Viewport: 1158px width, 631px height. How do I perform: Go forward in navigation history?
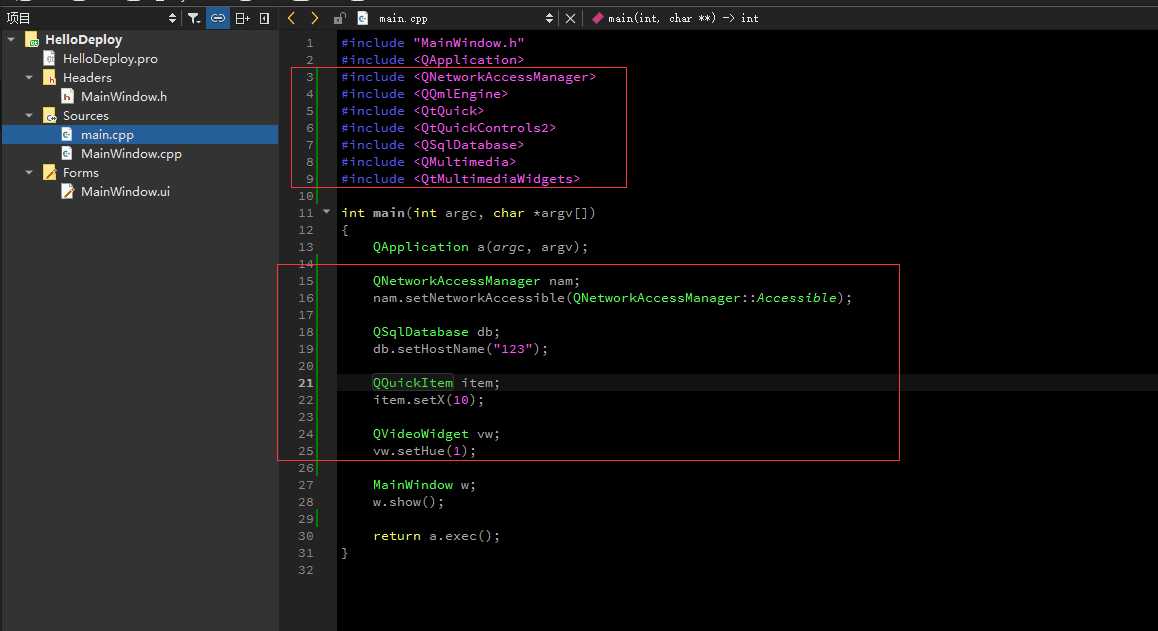tap(315, 18)
